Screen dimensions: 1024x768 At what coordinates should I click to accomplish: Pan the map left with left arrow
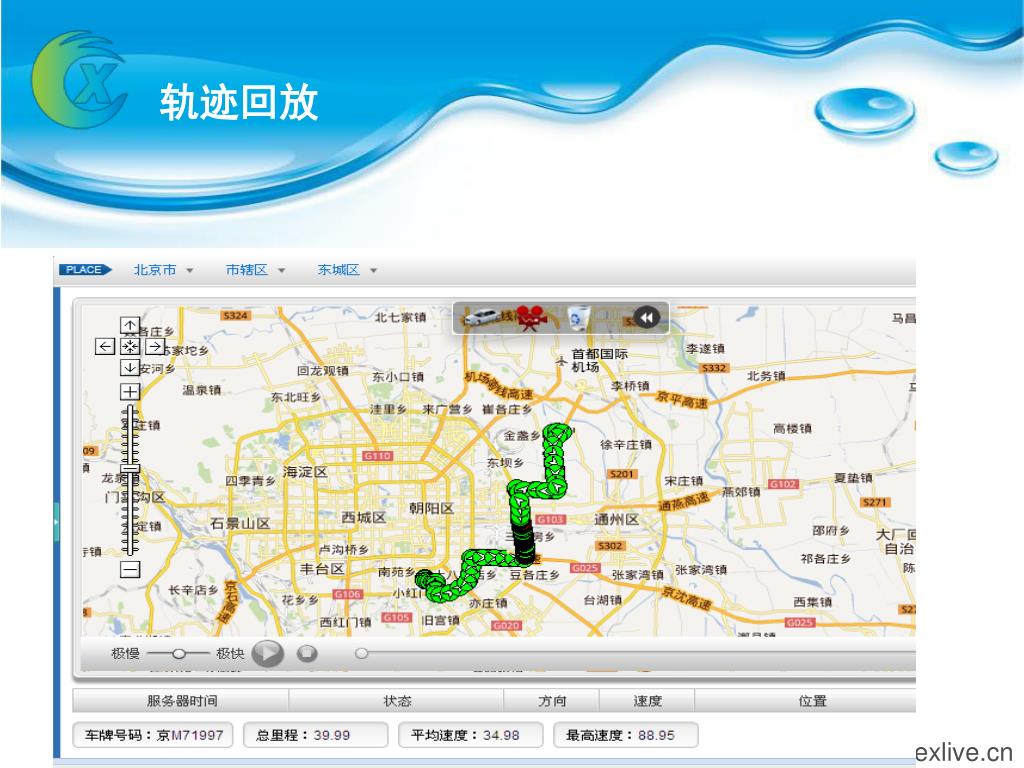104,346
